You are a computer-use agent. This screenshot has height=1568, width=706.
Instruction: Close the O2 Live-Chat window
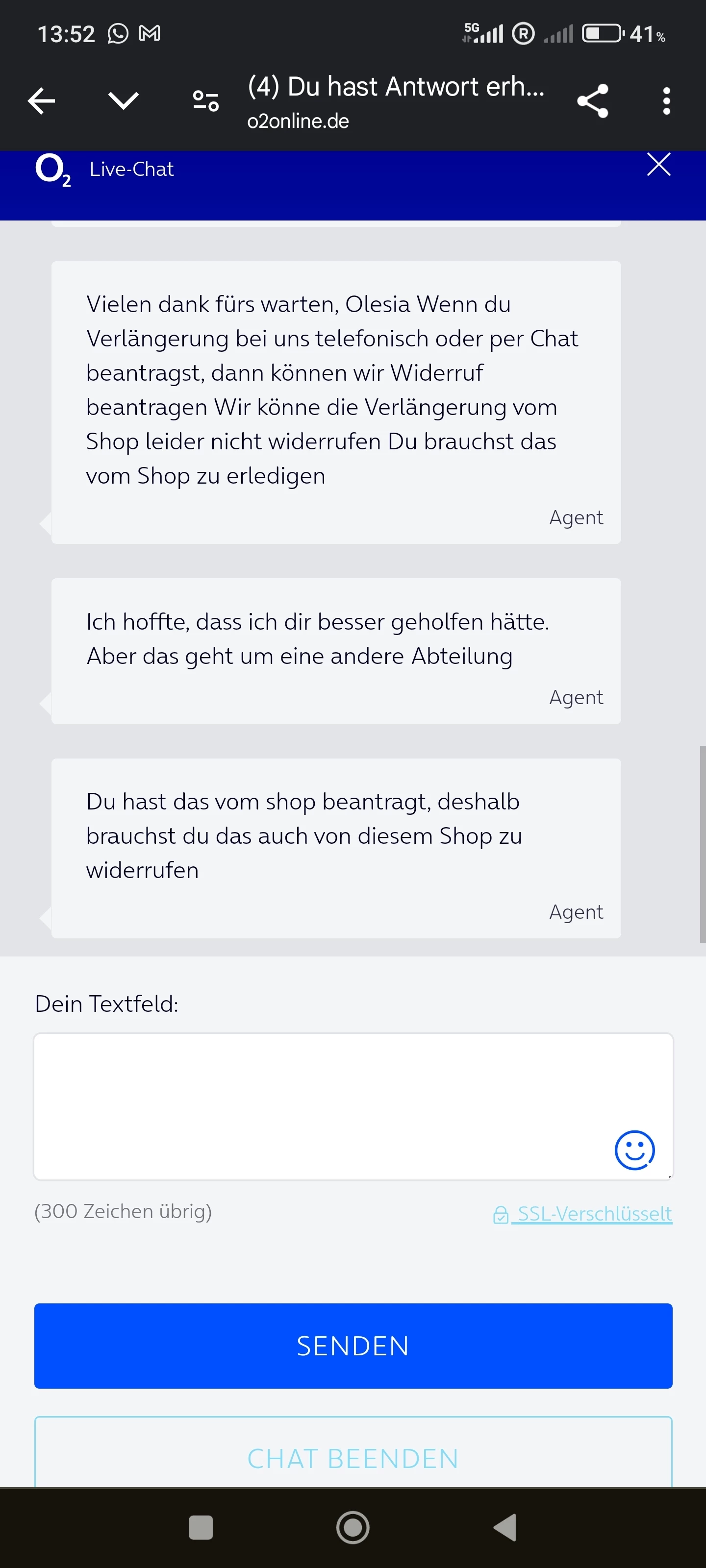pos(658,164)
